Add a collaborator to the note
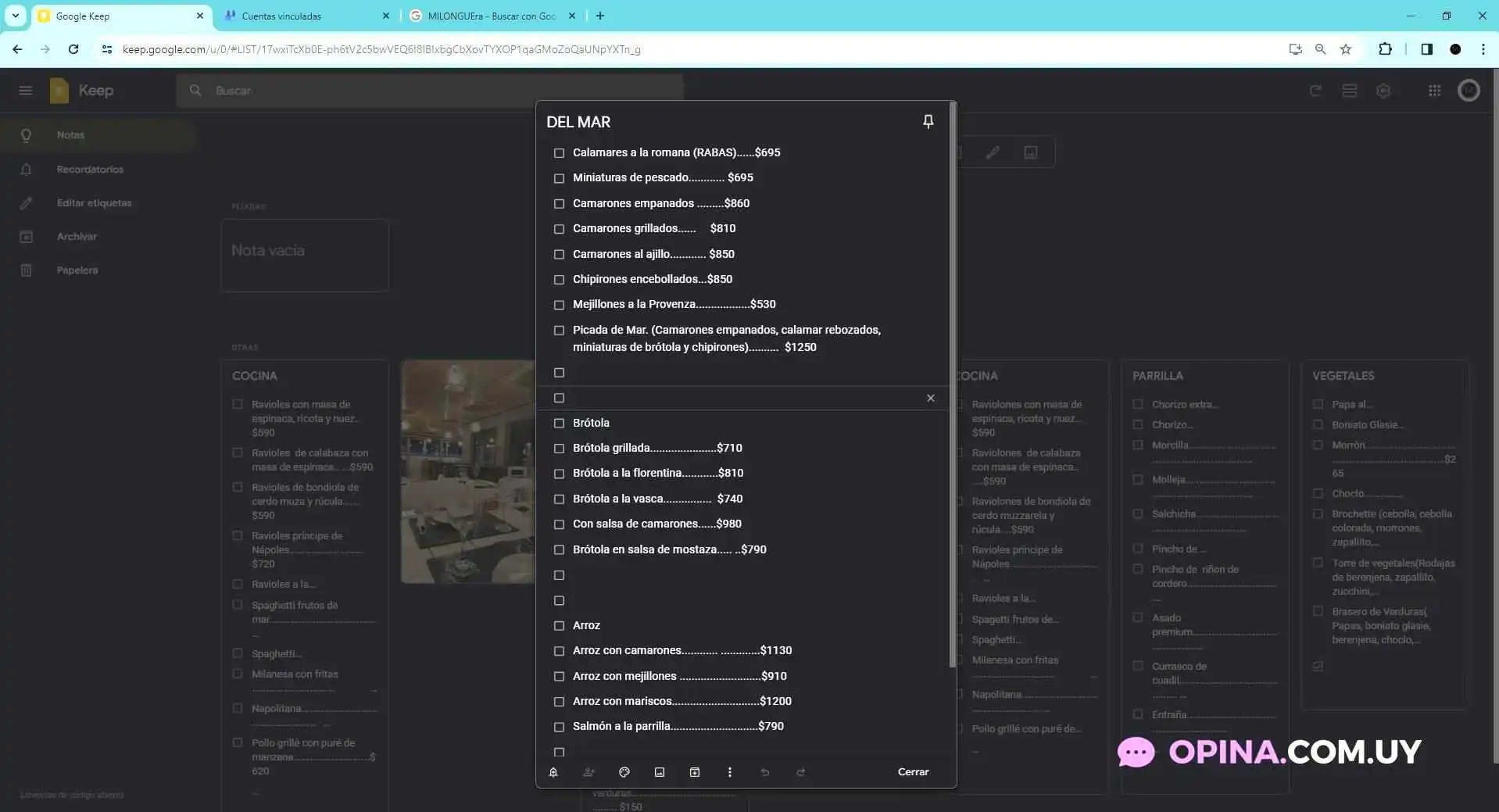 589,772
